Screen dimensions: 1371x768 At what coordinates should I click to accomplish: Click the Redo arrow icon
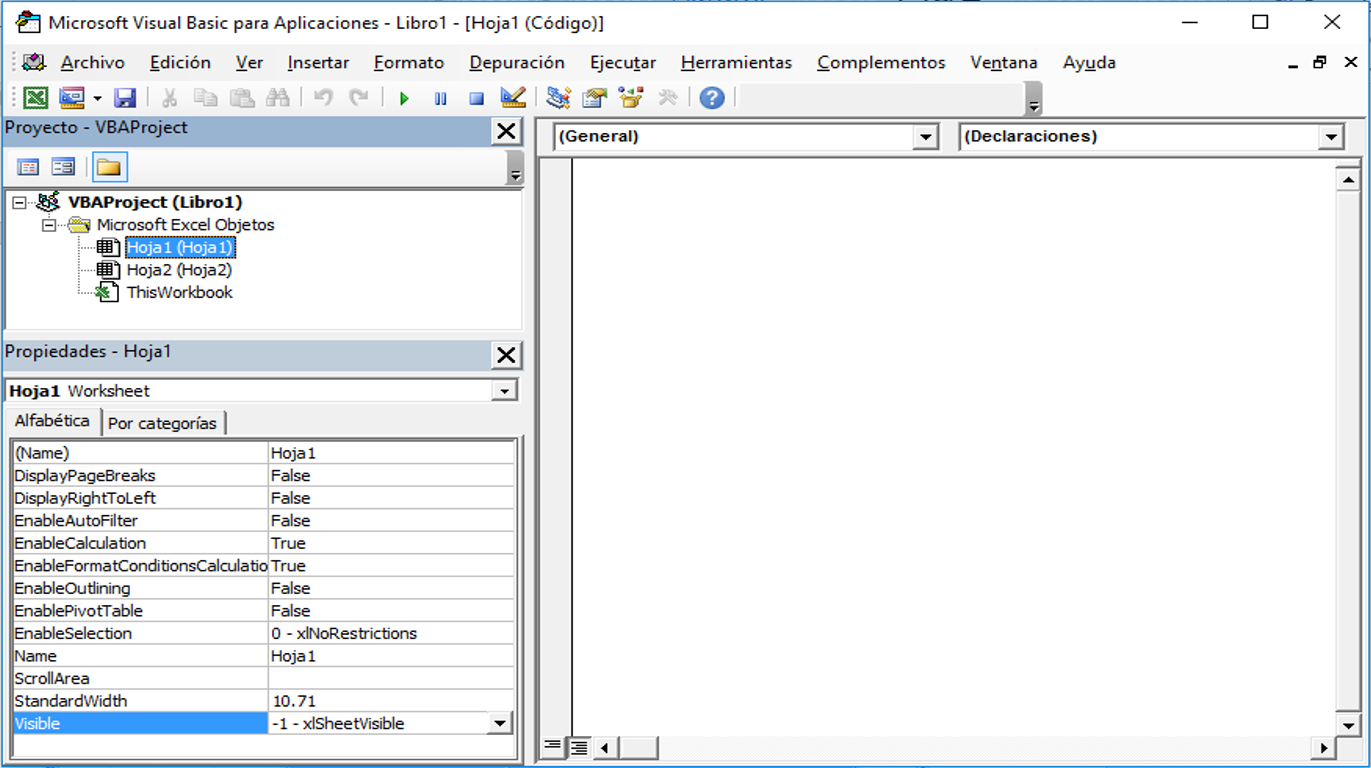[358, 98]
